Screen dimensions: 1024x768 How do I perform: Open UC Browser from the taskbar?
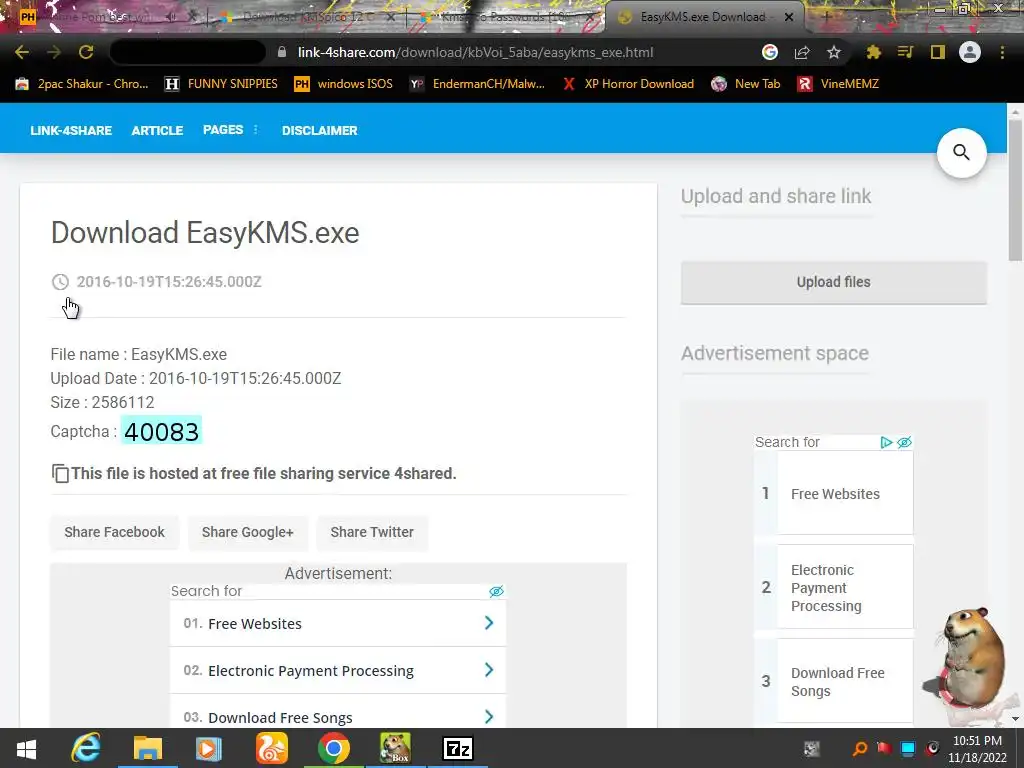[x=272, y=748]
